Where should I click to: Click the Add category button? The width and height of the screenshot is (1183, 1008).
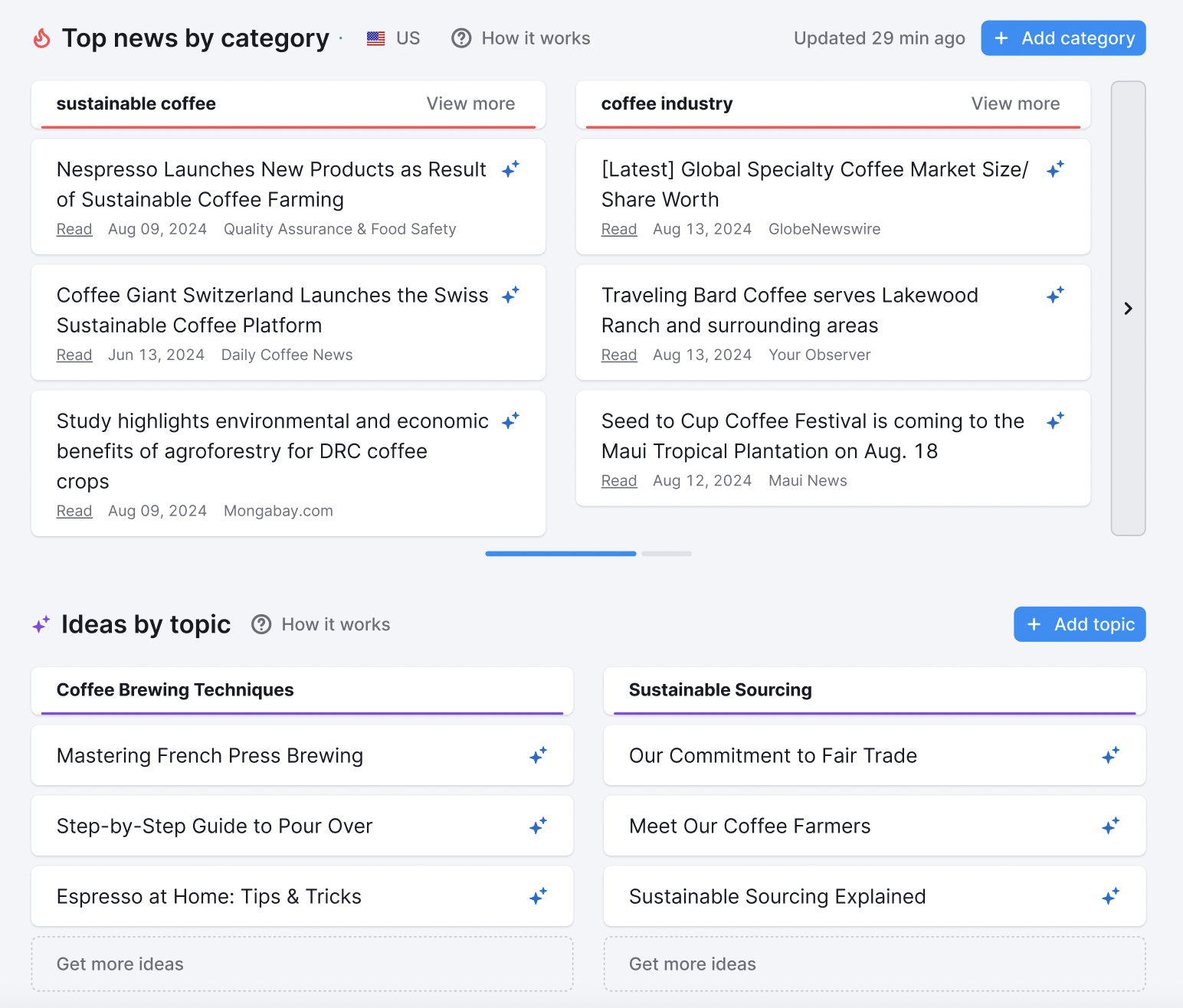(1063, 38)
